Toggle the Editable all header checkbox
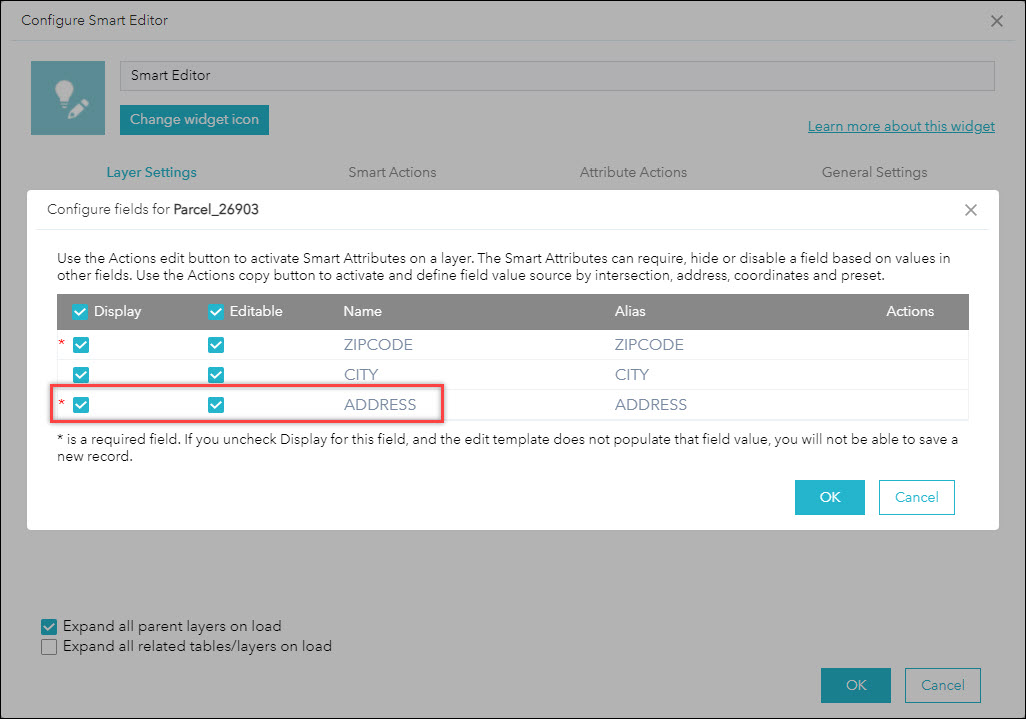Screen dimensions: 1026x719 click(216, 312)
